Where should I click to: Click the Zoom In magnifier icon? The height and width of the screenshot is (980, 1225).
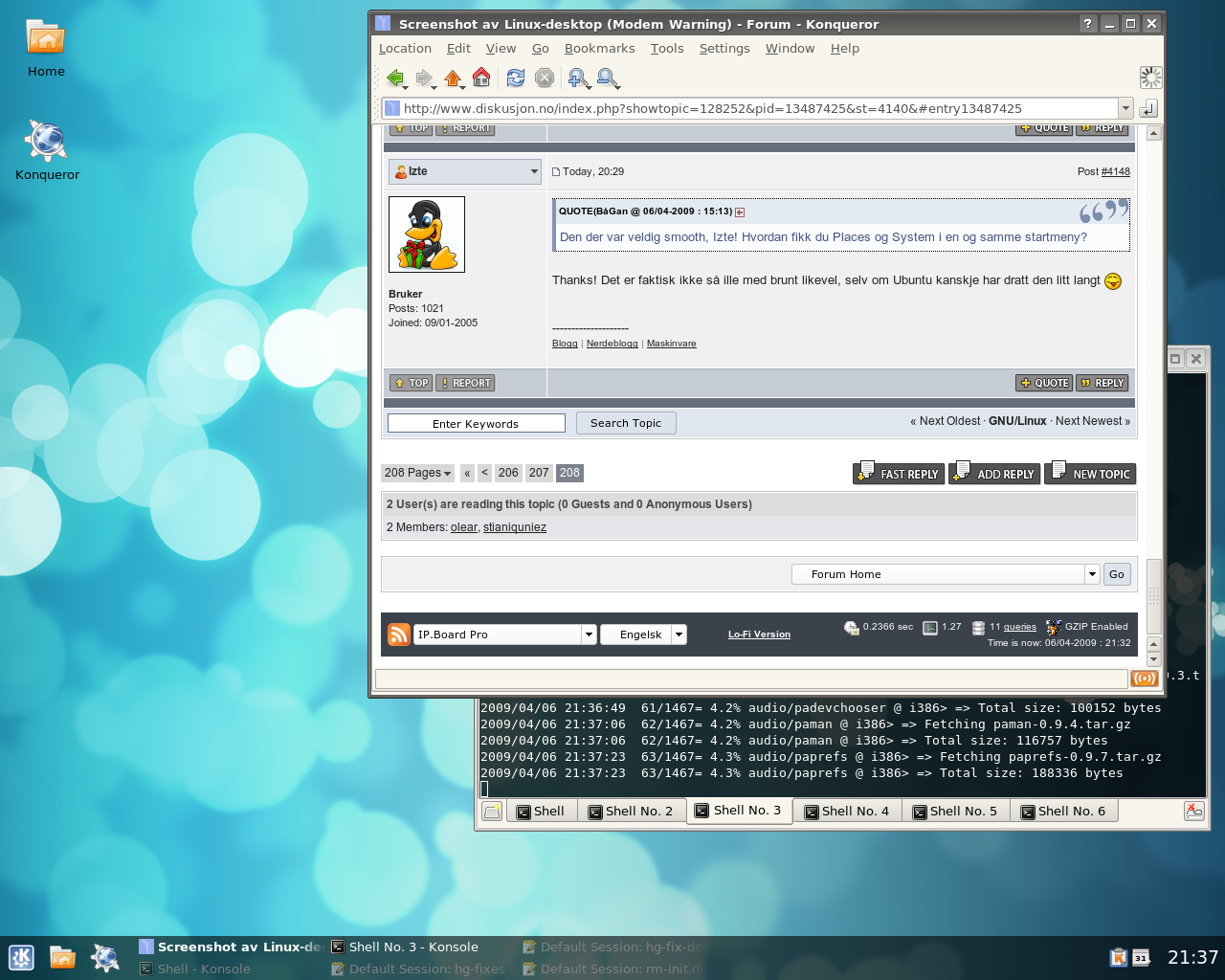[x=577, y=78]
